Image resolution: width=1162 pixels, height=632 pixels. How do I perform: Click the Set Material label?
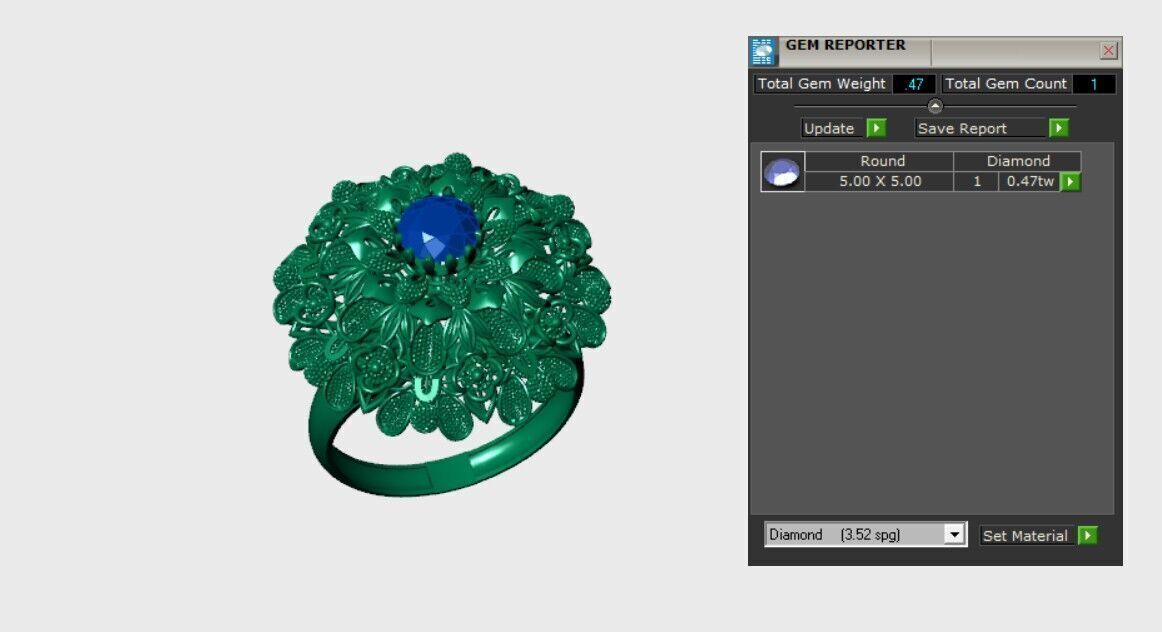tap(1025, 536)
